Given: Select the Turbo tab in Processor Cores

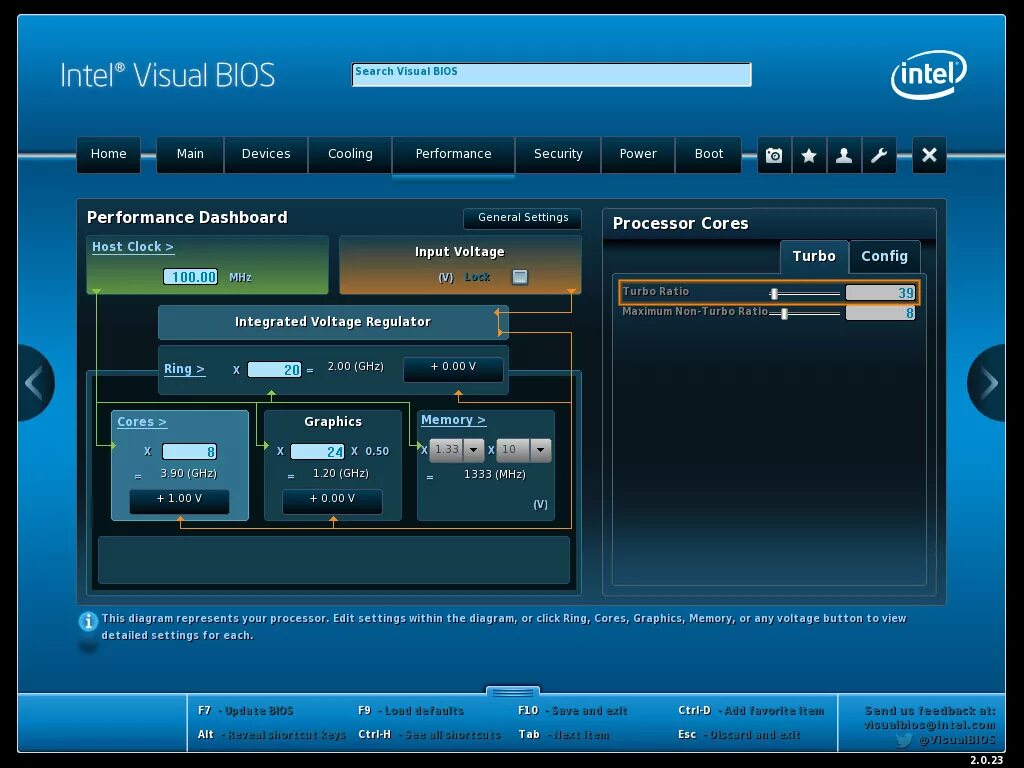Looking at the screenshot, I should tap(814, 256).
